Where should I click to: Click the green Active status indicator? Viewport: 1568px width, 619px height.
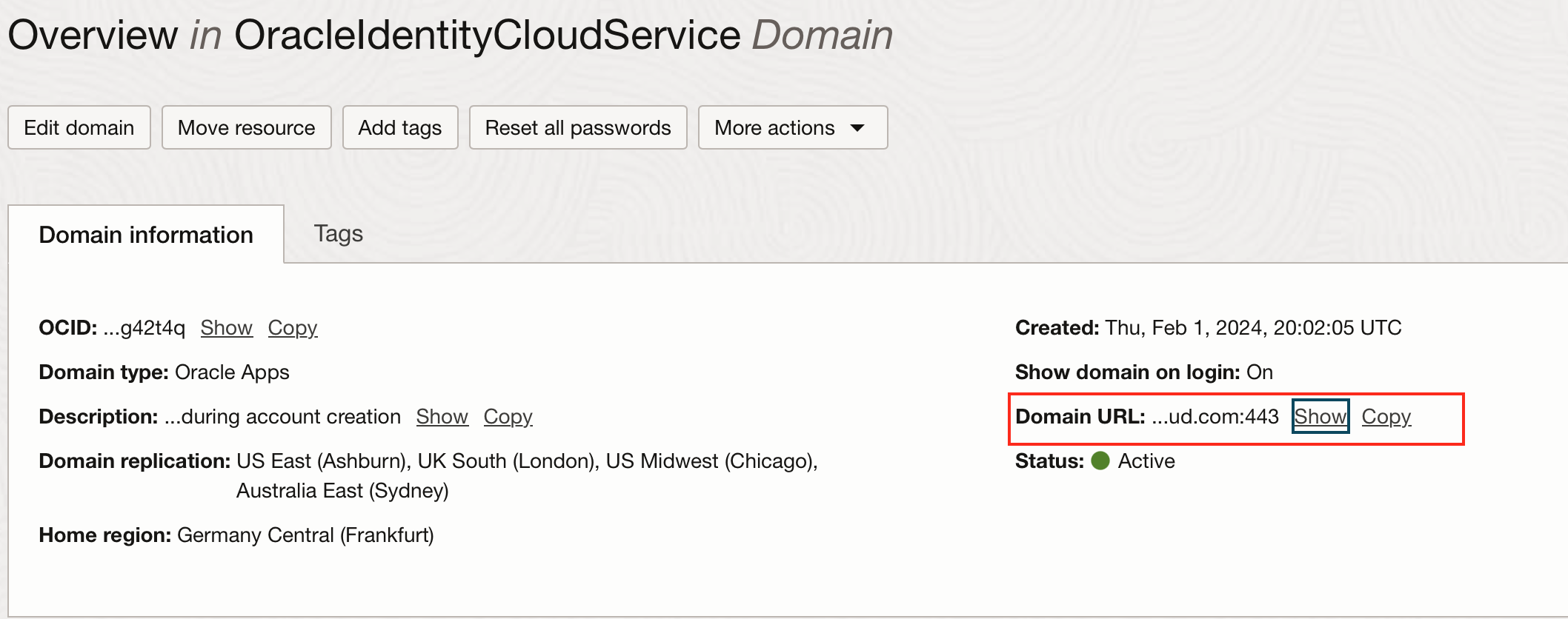click(1100, 461)
